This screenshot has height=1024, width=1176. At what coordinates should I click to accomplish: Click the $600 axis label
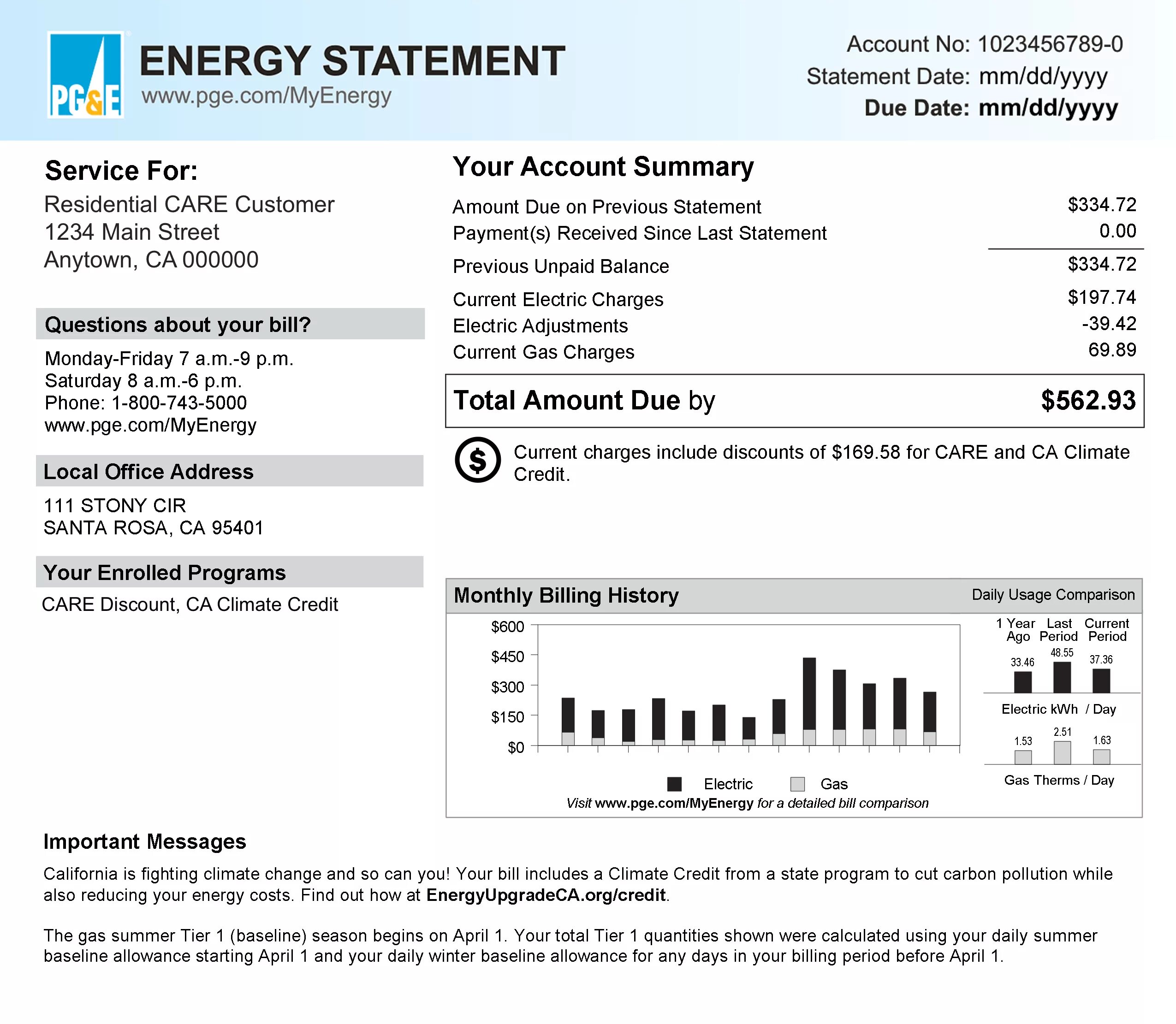pyautogui.click(x=507, y=627)
